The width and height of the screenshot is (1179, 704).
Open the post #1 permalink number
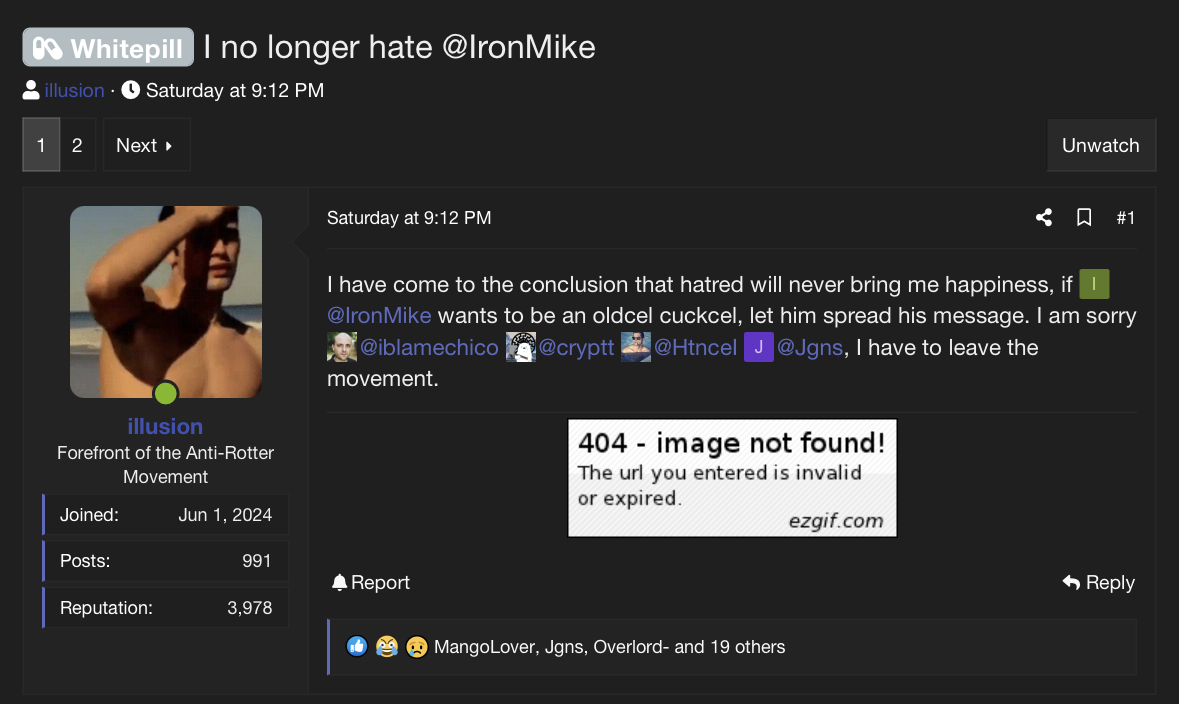click(x=1125, y=218)
